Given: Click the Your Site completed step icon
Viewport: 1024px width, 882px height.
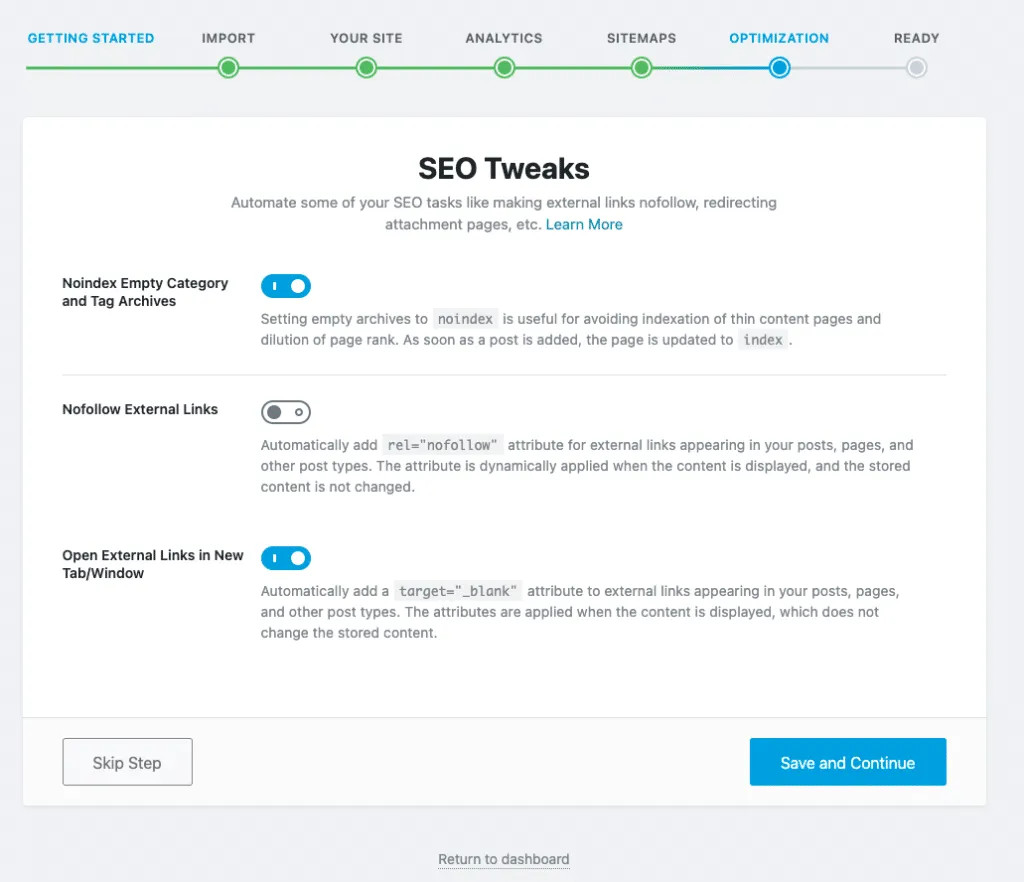Looking at the screenshot, I should click(x=366, y=68).
